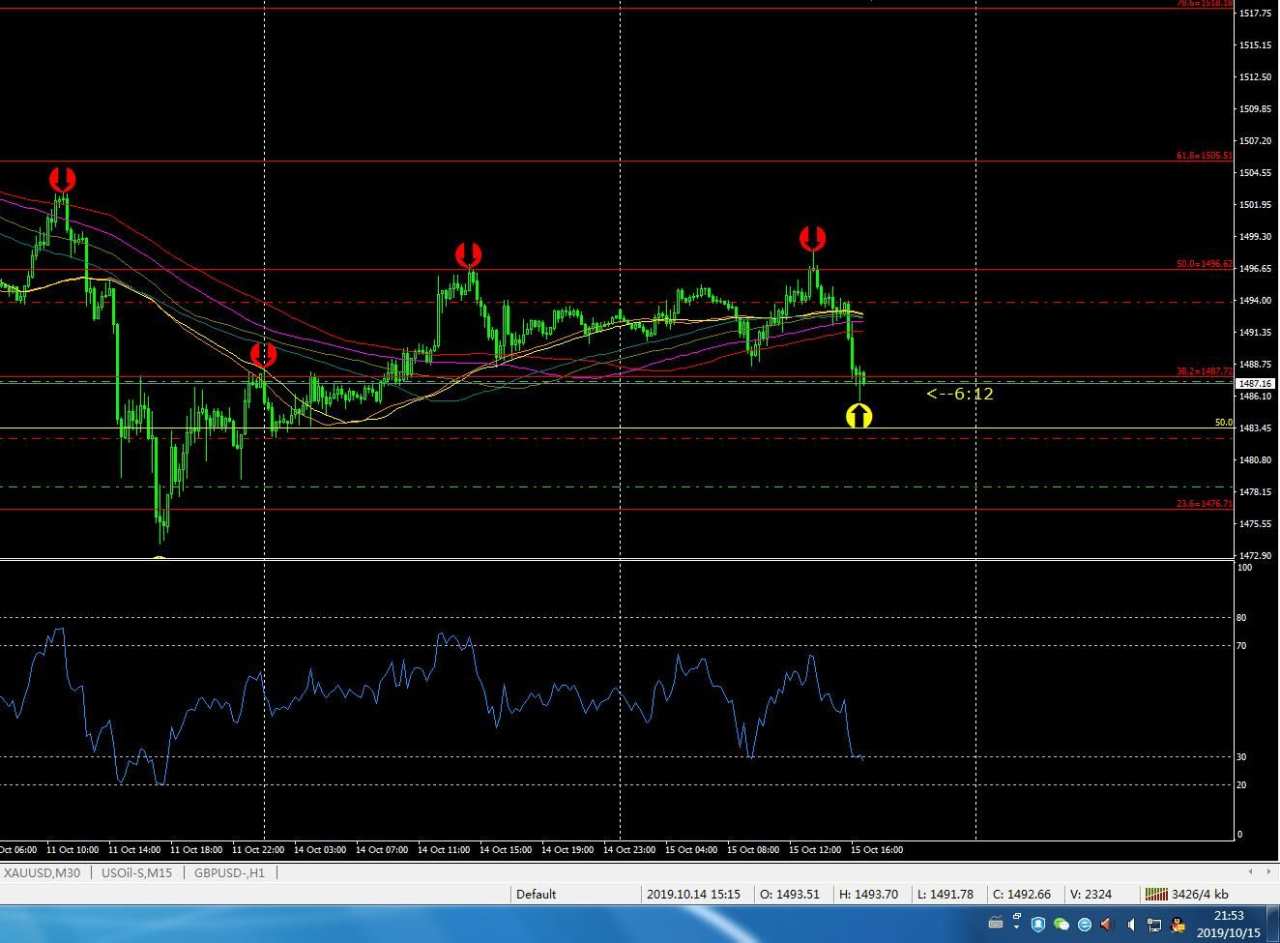Select the 61.8=1505.51 Fibonacci level label
Viewport: 1280px width, 943px height.
coord(1204,156)
